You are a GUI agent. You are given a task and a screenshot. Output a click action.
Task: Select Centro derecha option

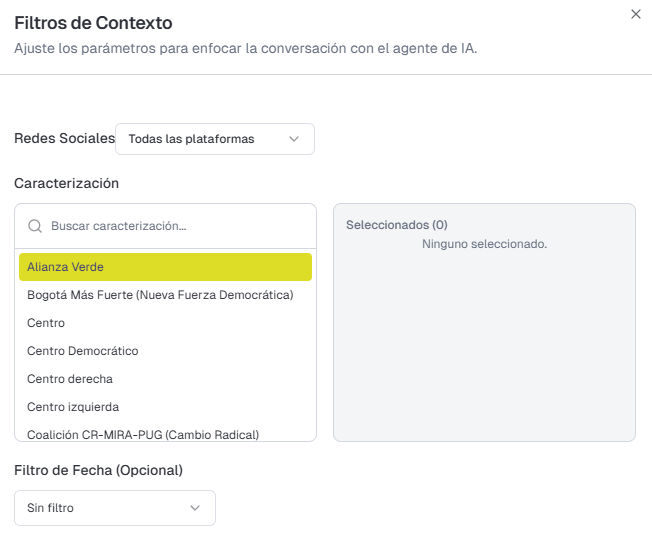click(x=70, y=379)
